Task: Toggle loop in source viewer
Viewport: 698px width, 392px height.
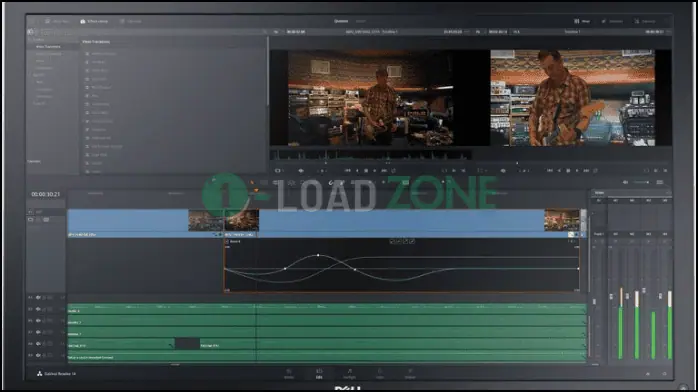Action: [394, 170]
